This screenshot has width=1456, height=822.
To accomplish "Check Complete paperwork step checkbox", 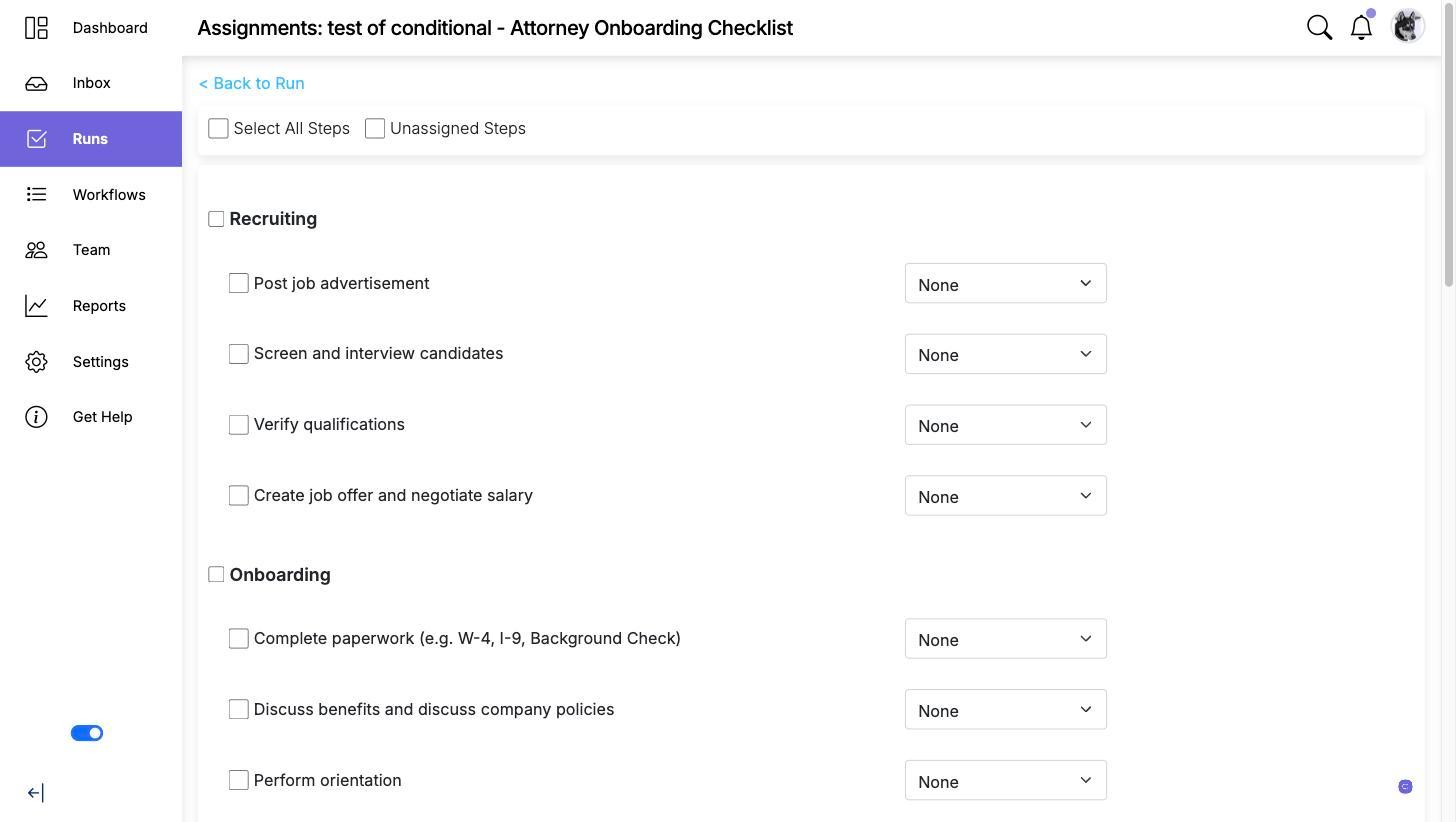I will (x=239, y=638).
